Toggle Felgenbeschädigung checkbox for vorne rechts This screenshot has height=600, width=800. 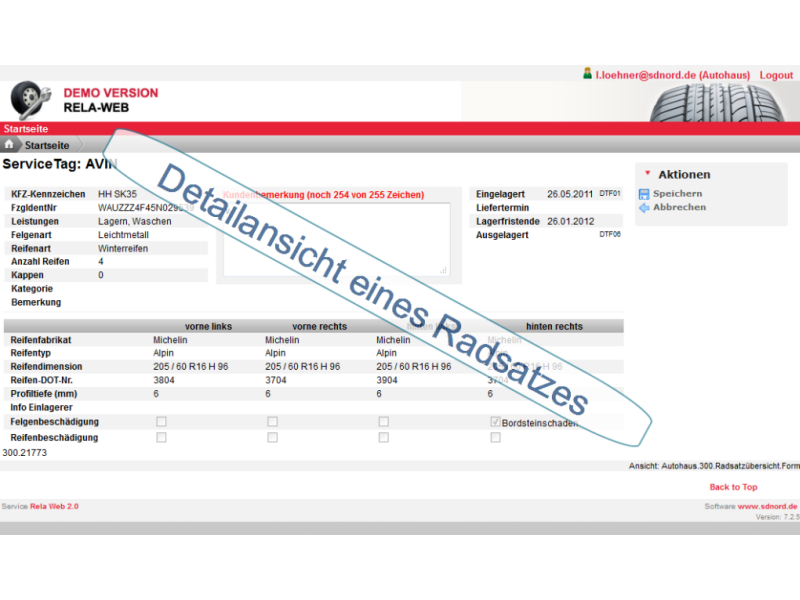pyautogui.click(x=272, y=422)
